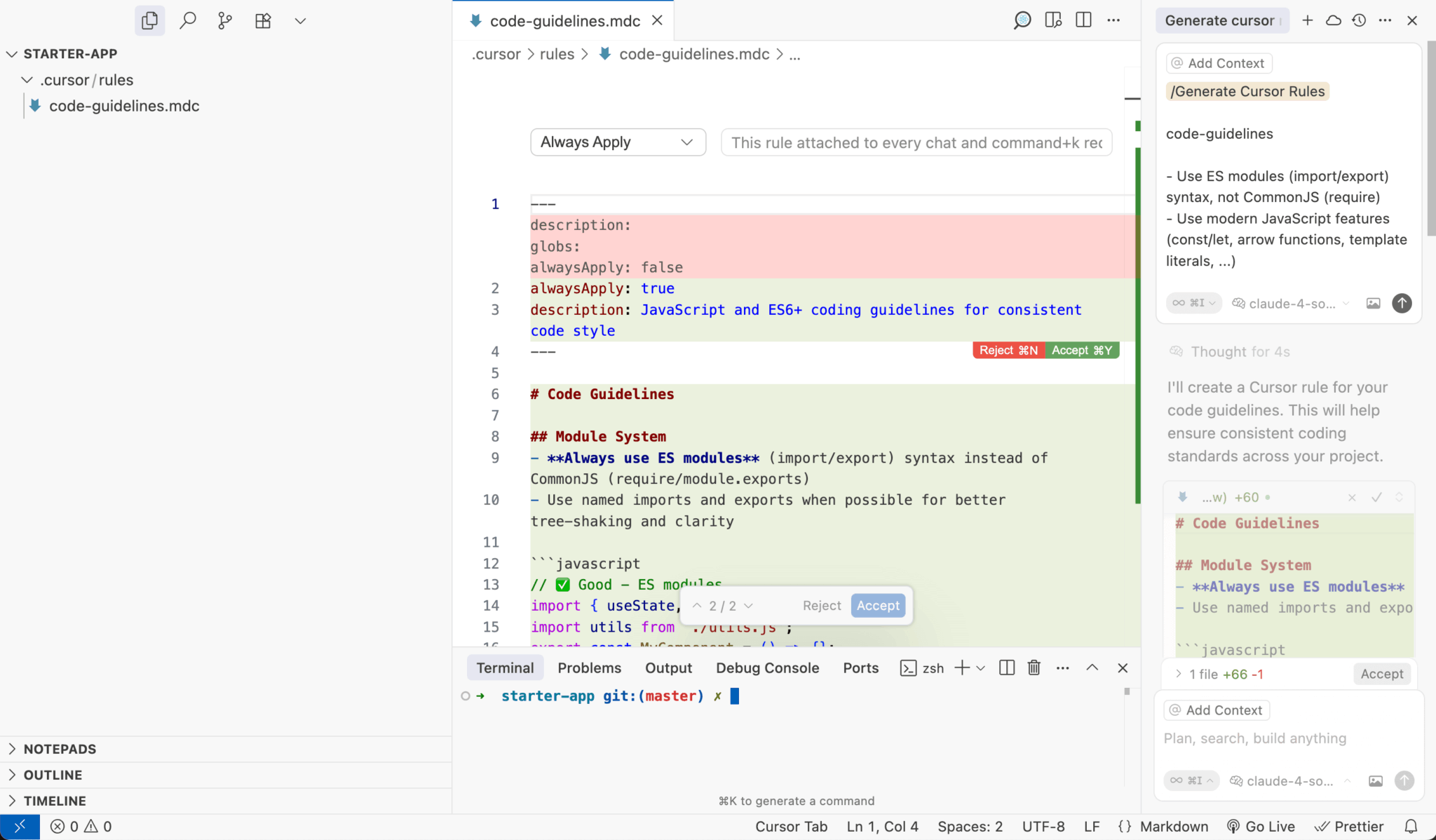Screen dimensions: 1436x840
Task: Click the Plan, search, build anything input
Action: pyautogui.click(x=1289, y=738)
